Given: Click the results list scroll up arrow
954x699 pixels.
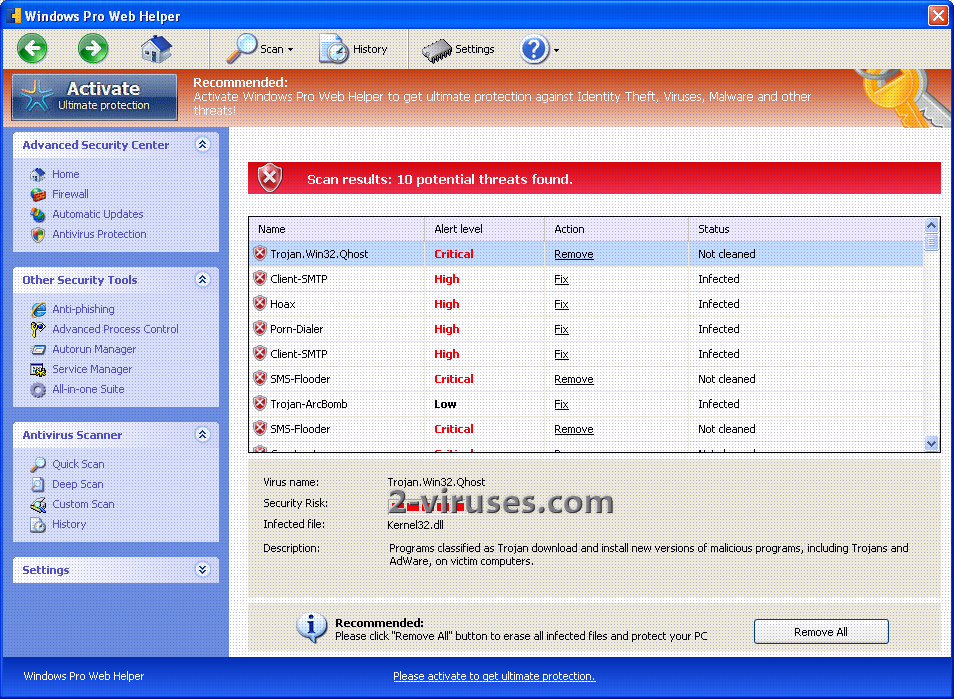Looking at the screenshot, I should [x=931, y=226].
